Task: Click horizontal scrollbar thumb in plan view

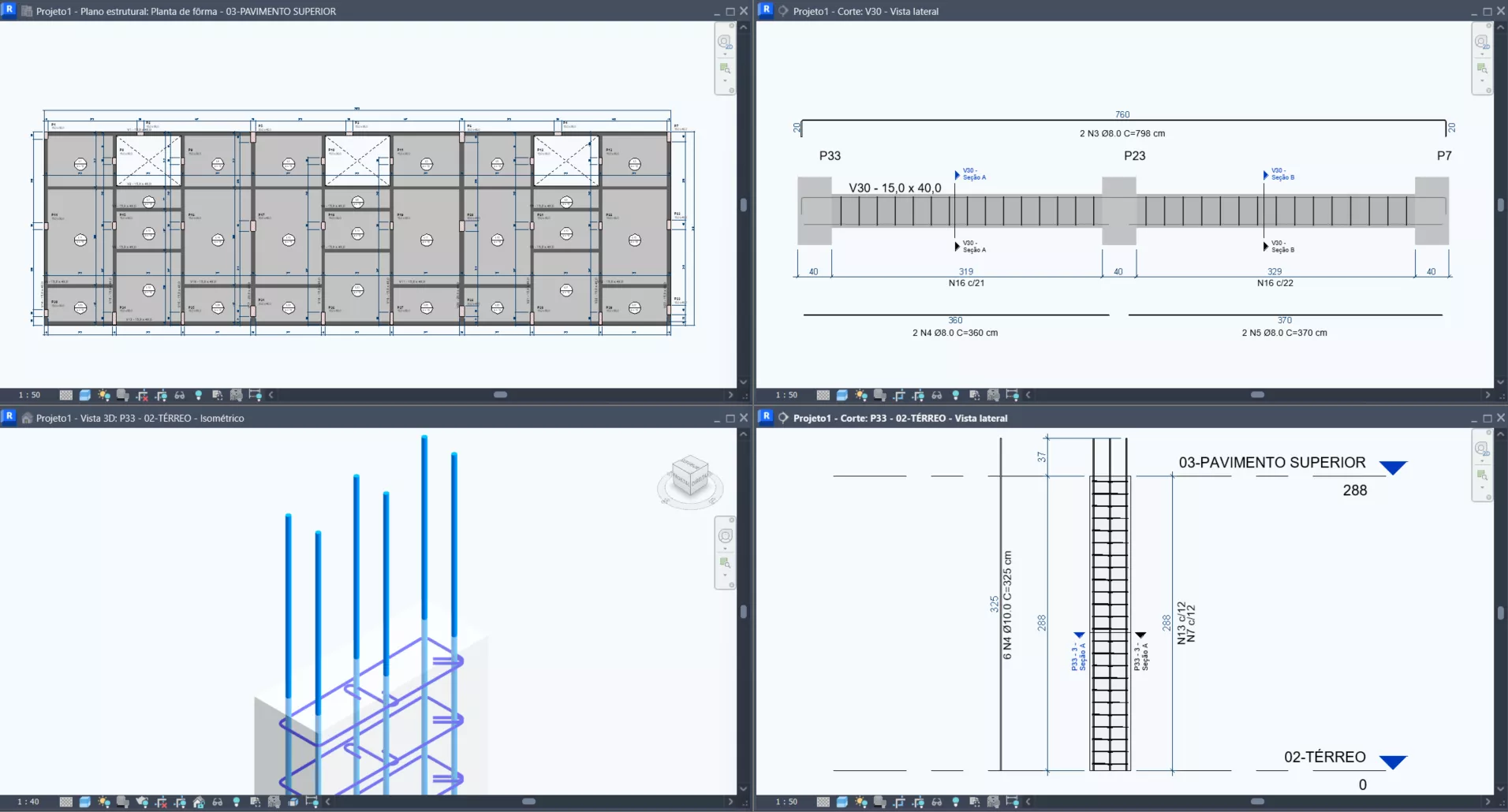Action: tap(500, 395)
